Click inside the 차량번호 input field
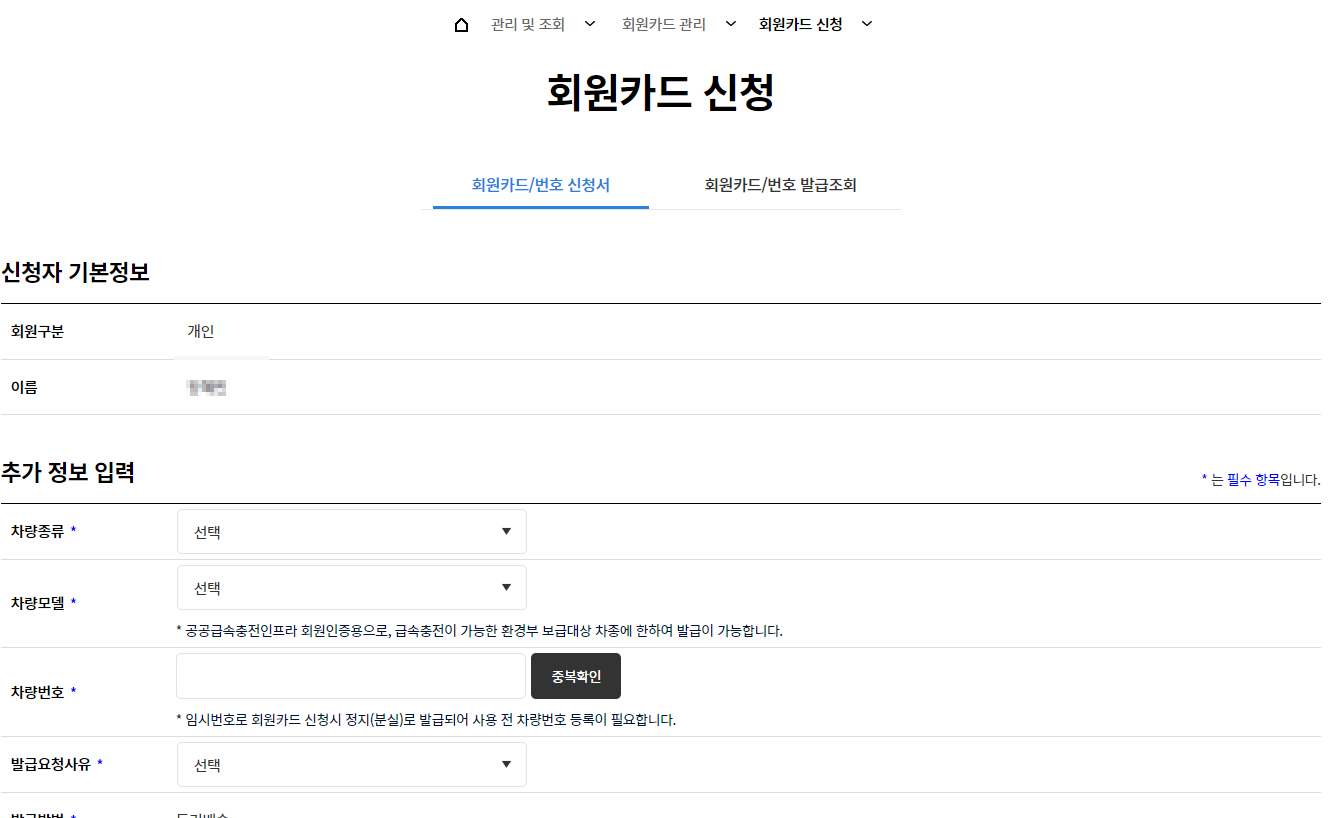The height and width of the screenshot is (818, 1331). [351, 676]
